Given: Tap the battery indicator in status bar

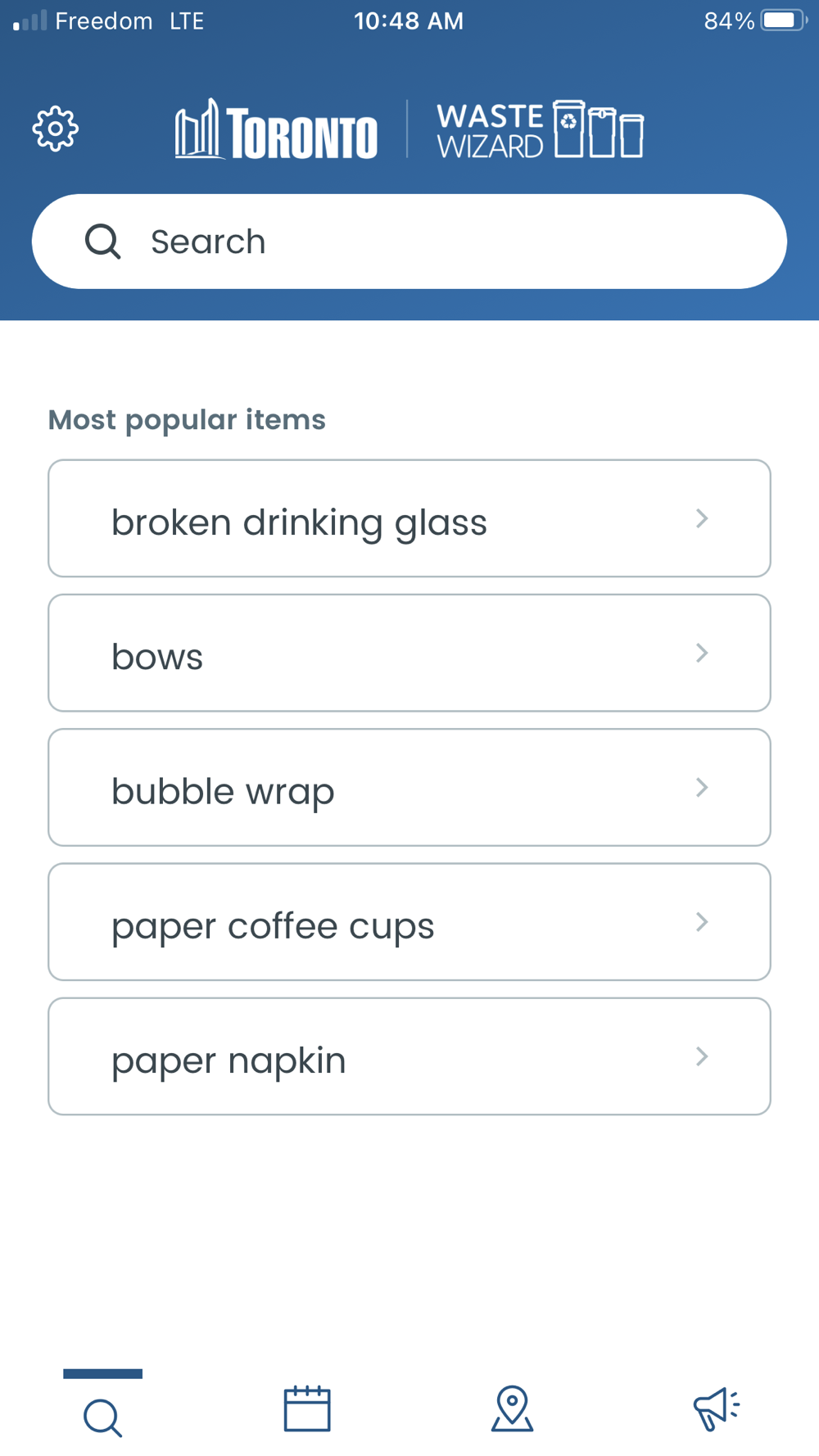Looking at the screenshot, I should click(x=783, y=20).
